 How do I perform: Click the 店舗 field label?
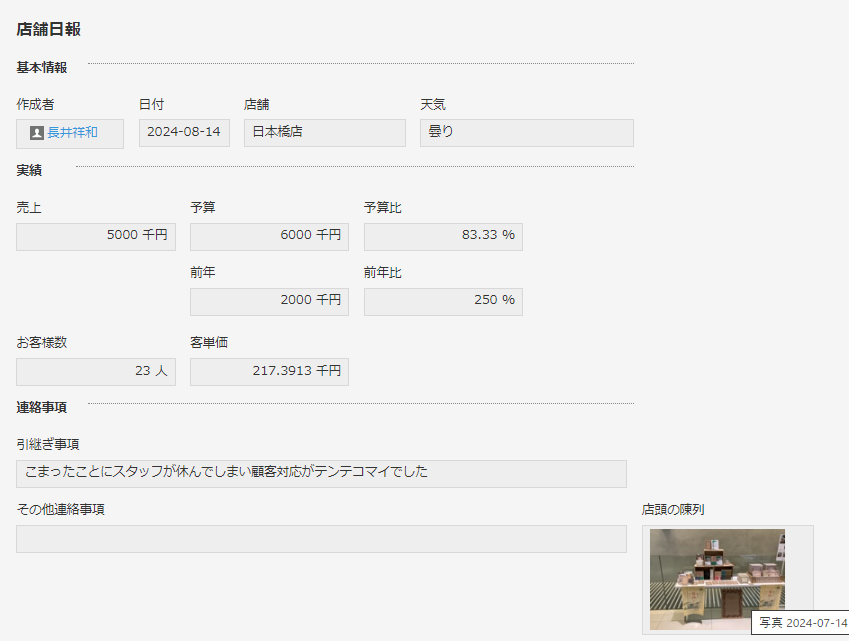[x=257, y=104]
